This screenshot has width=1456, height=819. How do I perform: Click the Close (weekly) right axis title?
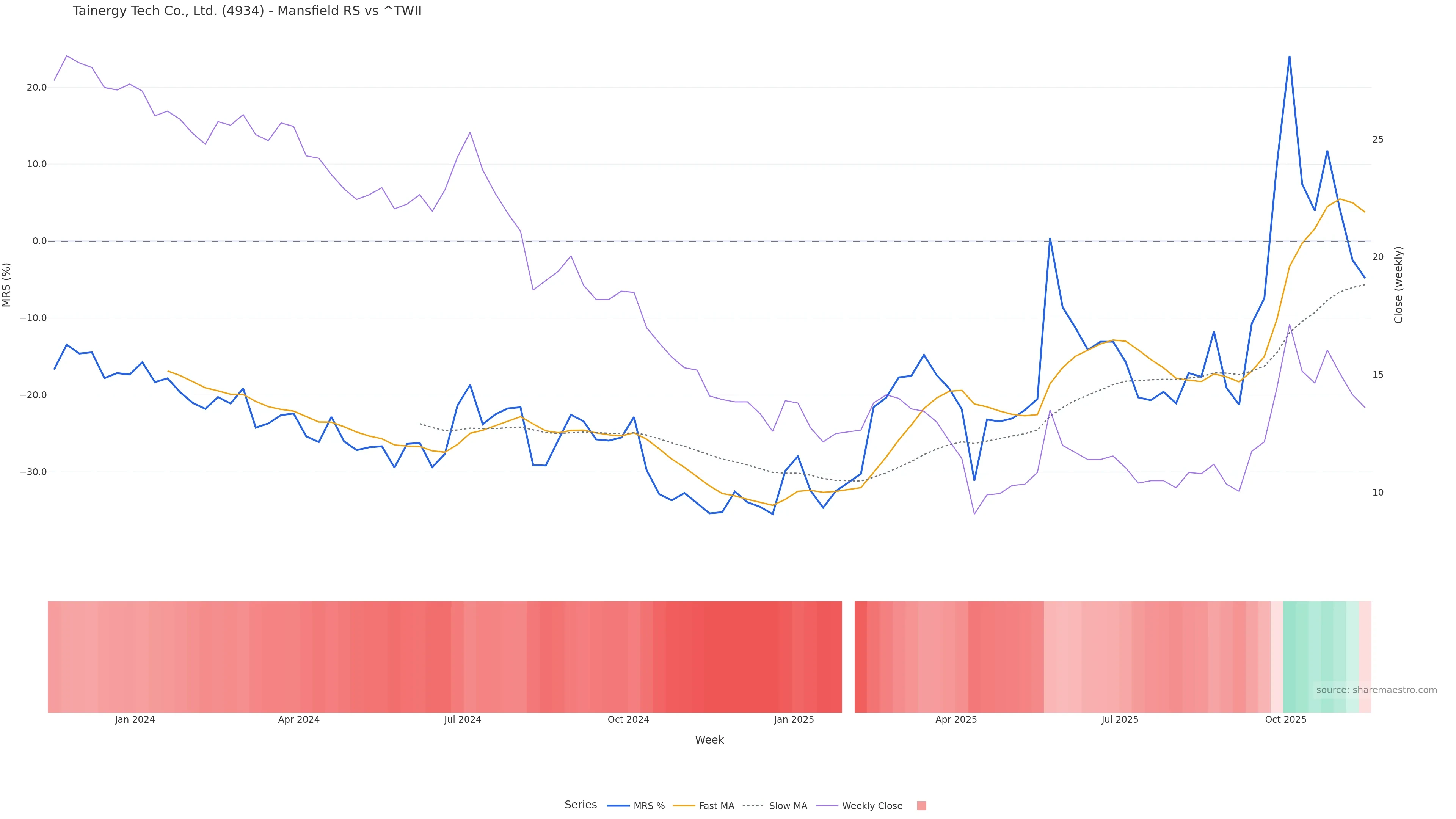(x=1398, y=285)
